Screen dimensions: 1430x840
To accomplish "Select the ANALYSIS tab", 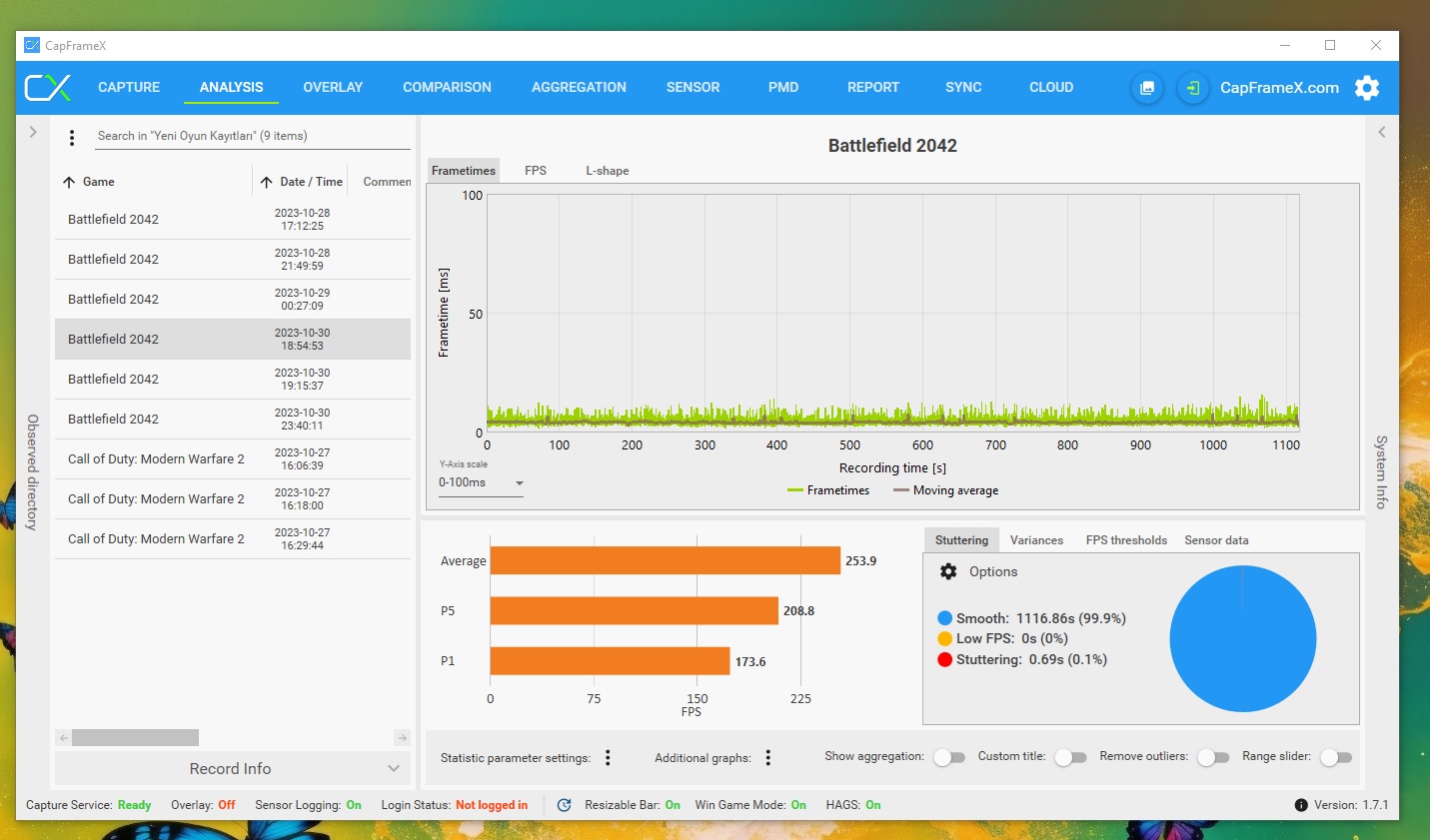I will click(x=231, y=88).
